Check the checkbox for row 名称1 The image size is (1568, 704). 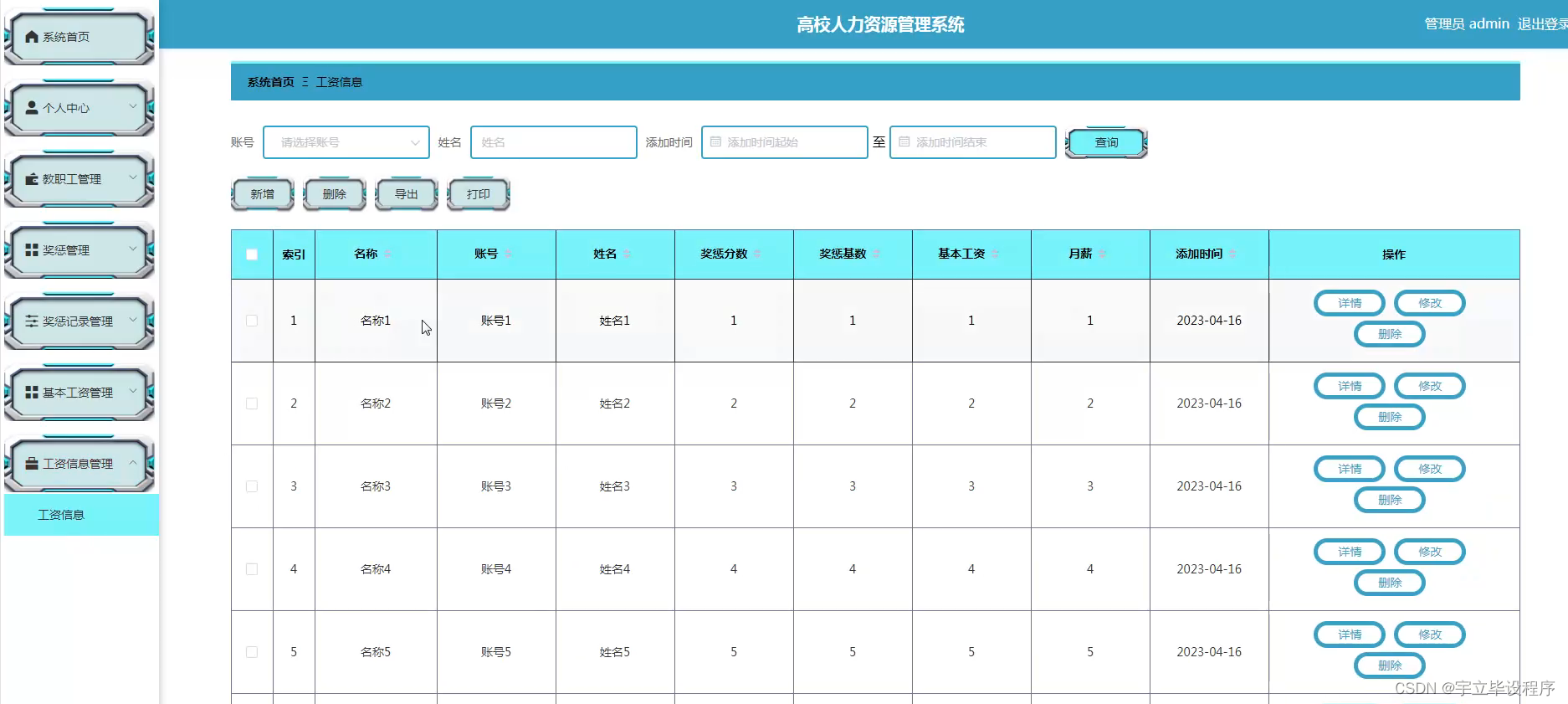tap(252, 321)
